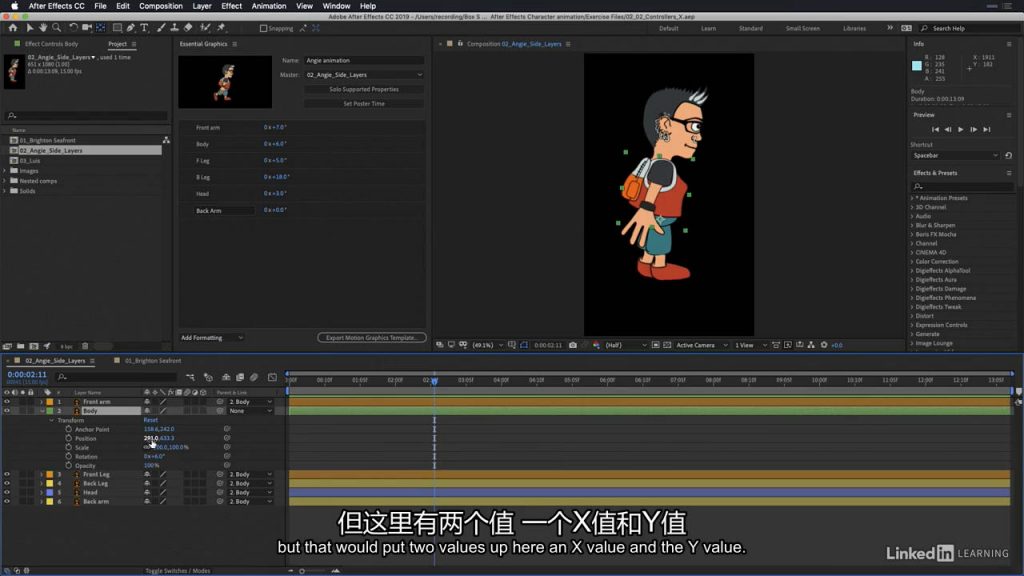Hide the Head layer
The height and width of the screenshot is (576, 1024).
pos(7,492)
